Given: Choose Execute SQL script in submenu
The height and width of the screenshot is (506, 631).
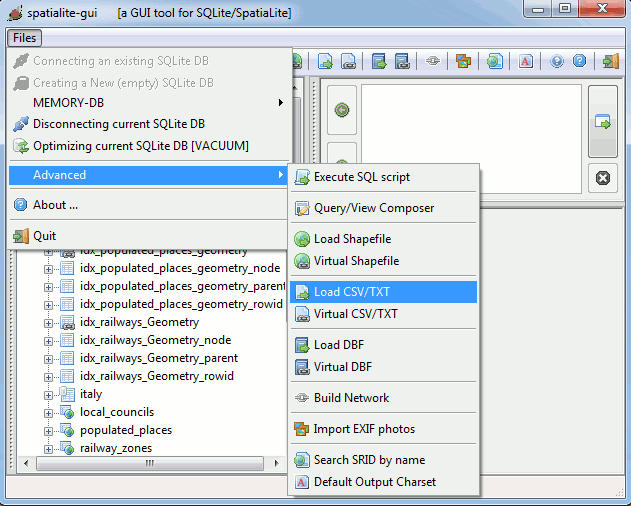Looking at the screenshot, I should click(384, 177).
